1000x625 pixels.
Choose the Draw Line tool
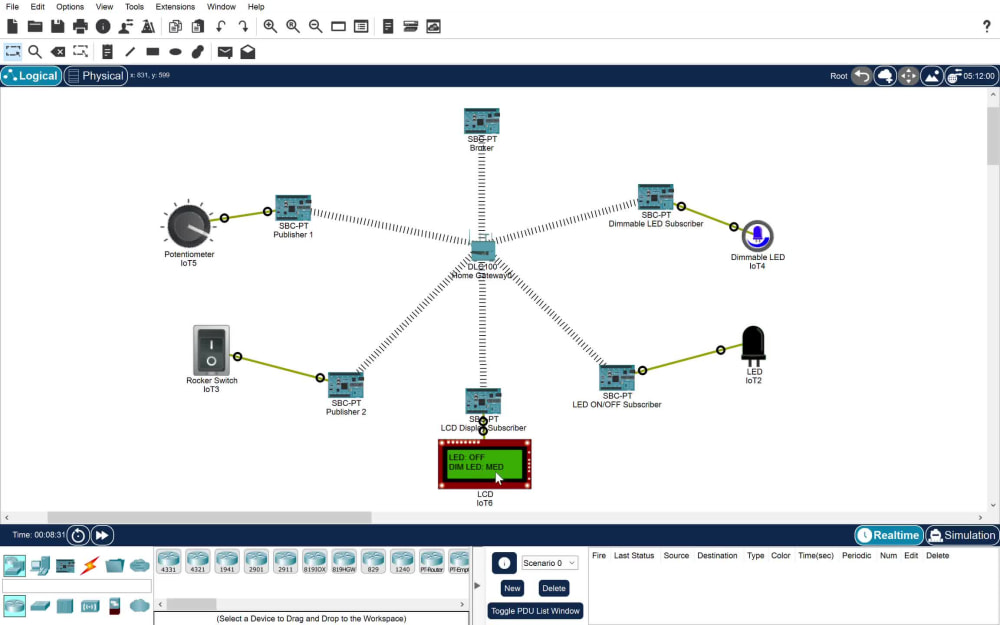click(x=130, y=52)
